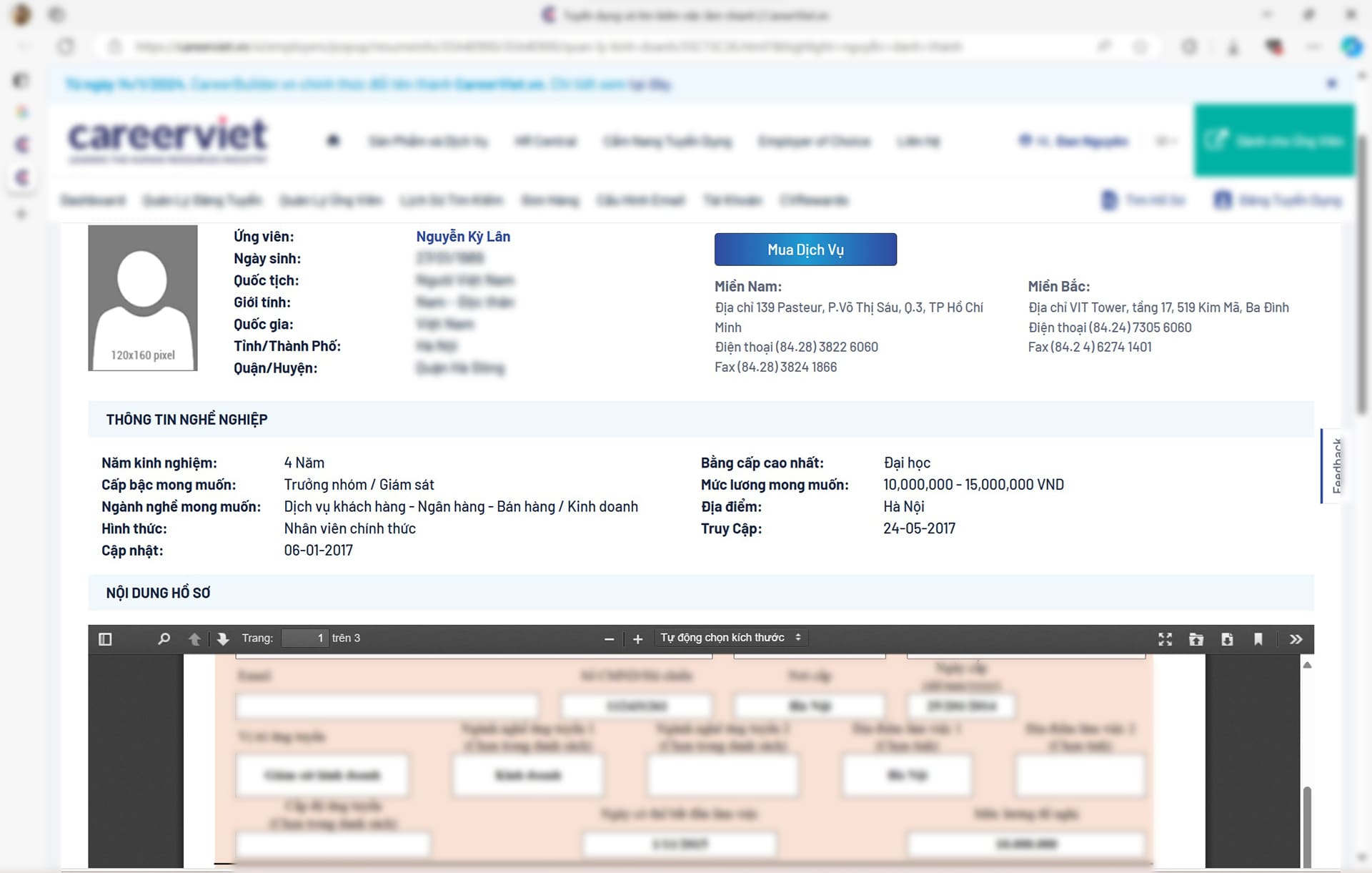The height and width of the screenshot is (873, 1372).
Task: Click Đăng Tuyển Dụng link
Action: [x=1278, y=200]
